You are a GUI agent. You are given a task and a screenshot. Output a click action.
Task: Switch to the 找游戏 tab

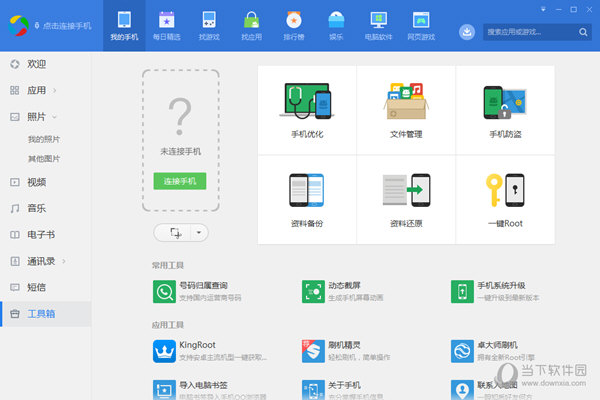click(x=209, y=26)
